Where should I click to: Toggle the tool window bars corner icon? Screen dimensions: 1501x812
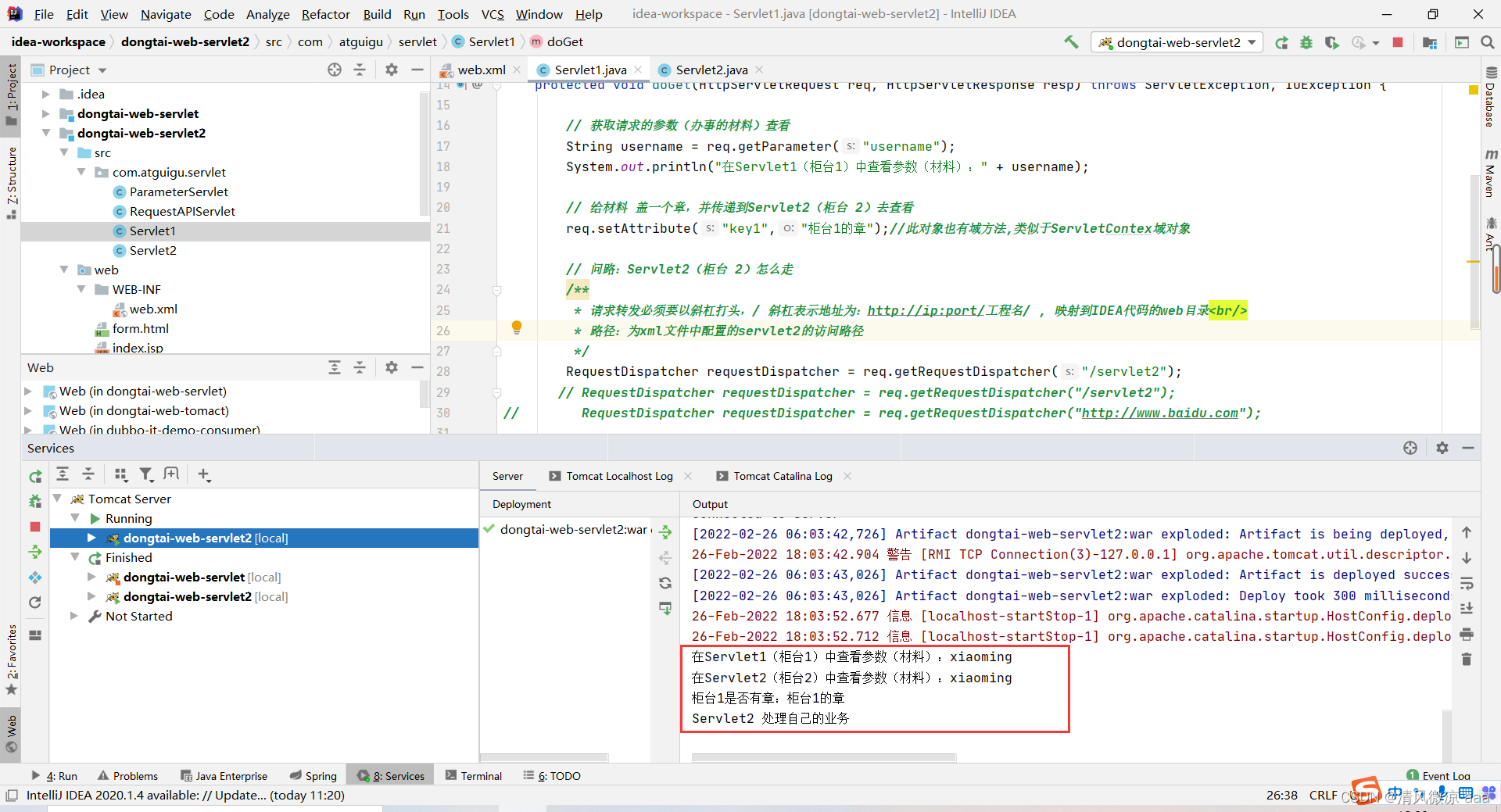click(11, 795)
